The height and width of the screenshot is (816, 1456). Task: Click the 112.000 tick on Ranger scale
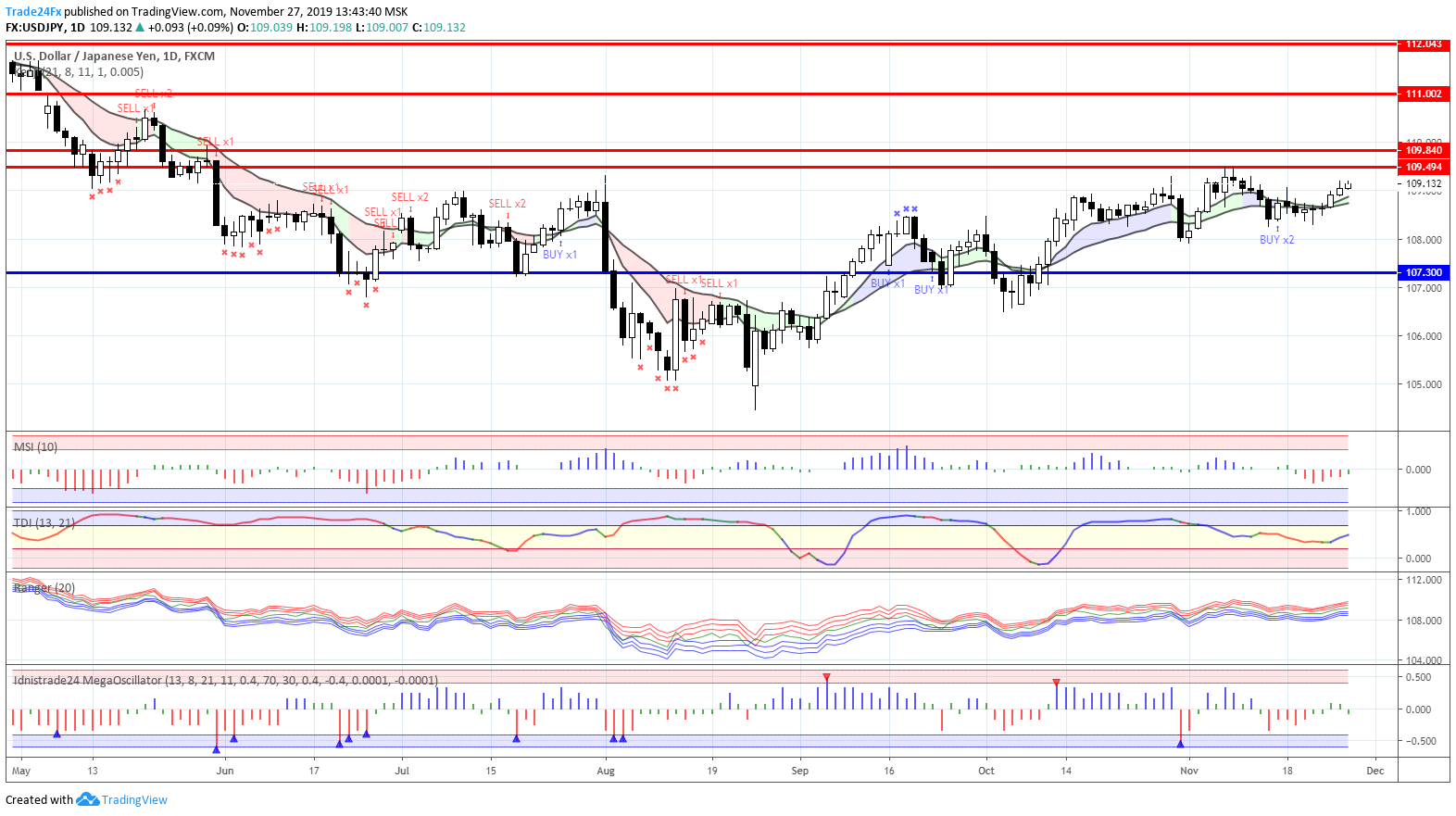click(x=1424, y=580)
